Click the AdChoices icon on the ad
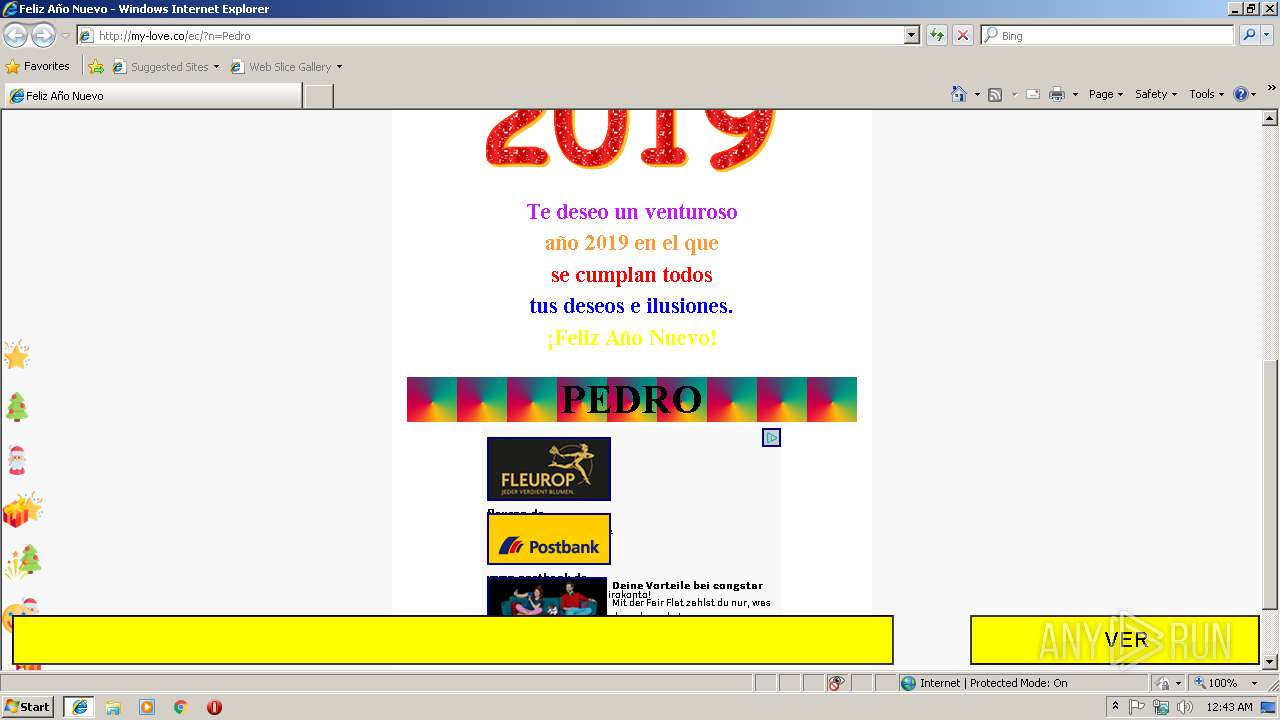The width and height of the screenshot is (1280, 720). (x=771, y=437)
